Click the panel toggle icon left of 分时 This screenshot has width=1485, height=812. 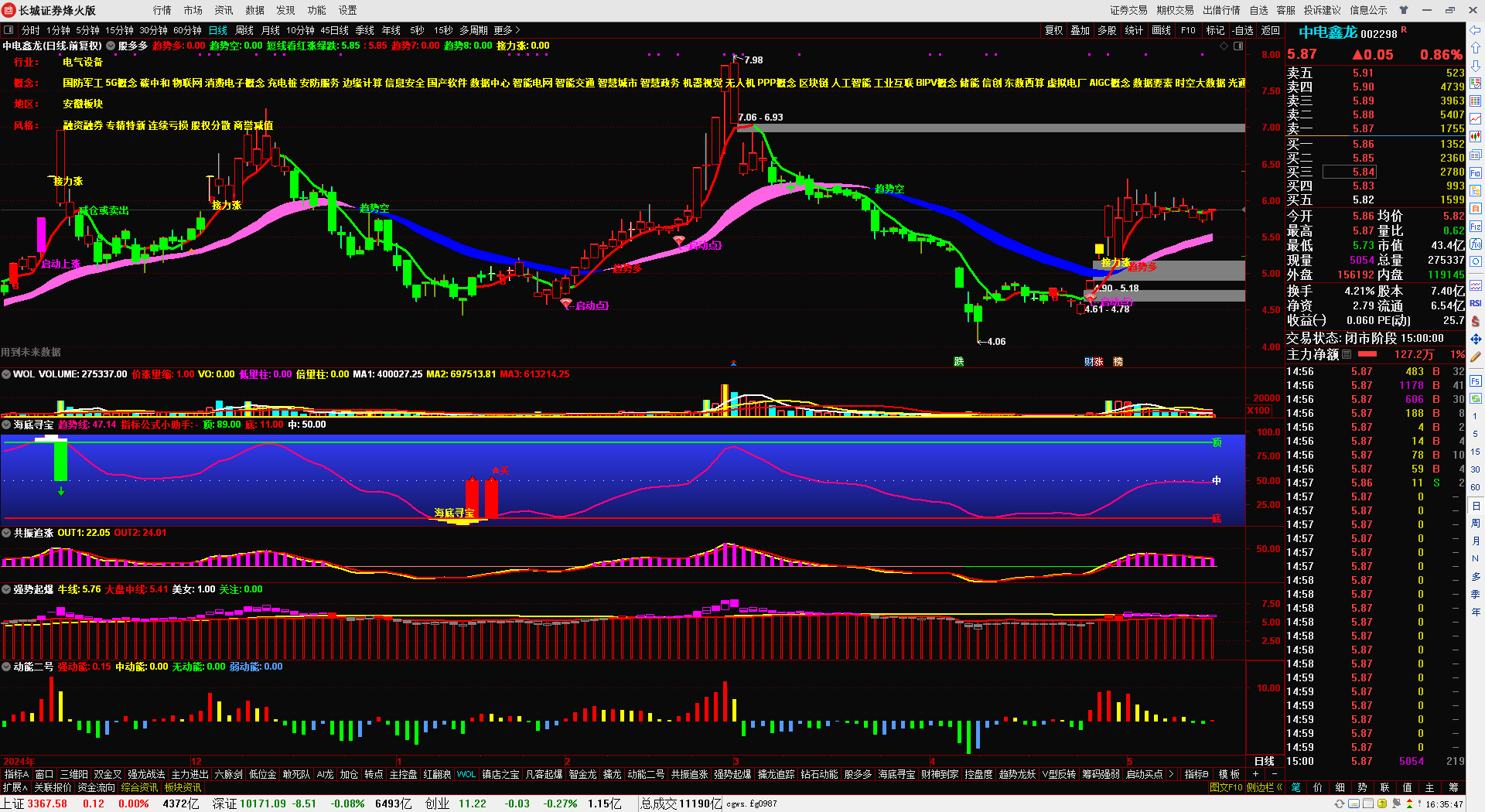[9, 30]
